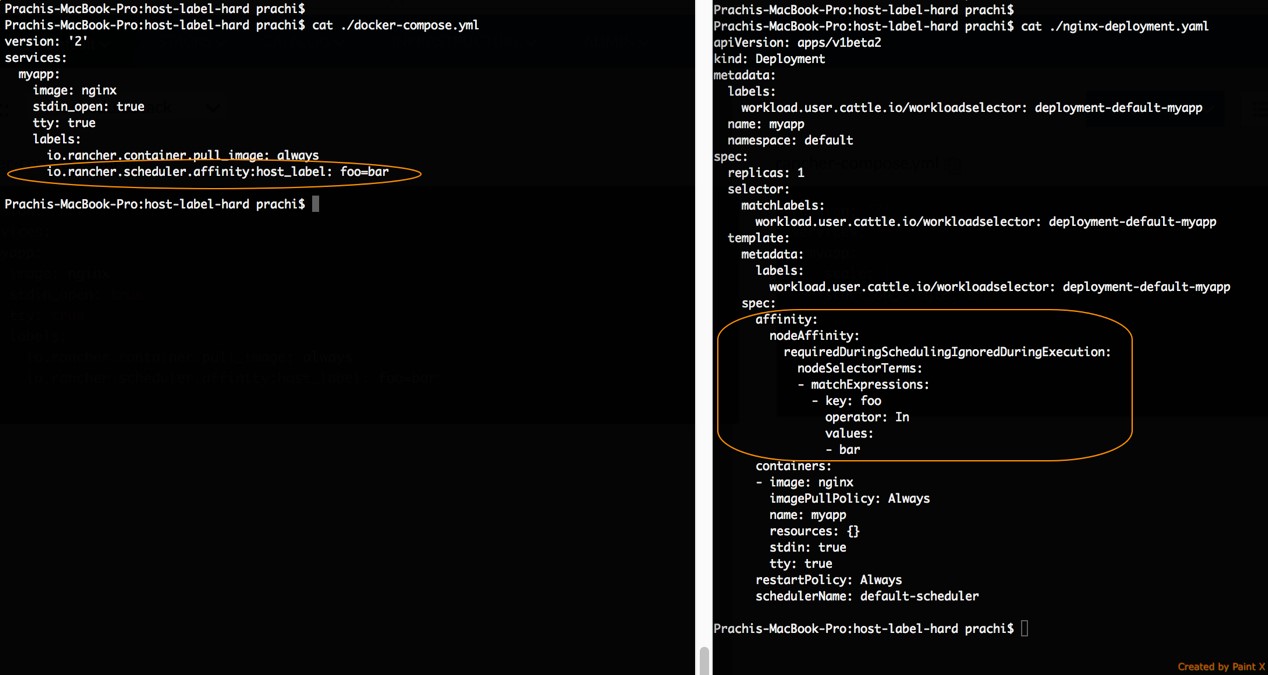Select the 'myapp:' service key line
Viewport: 1268px width, 675px height.
click(39, 74)
